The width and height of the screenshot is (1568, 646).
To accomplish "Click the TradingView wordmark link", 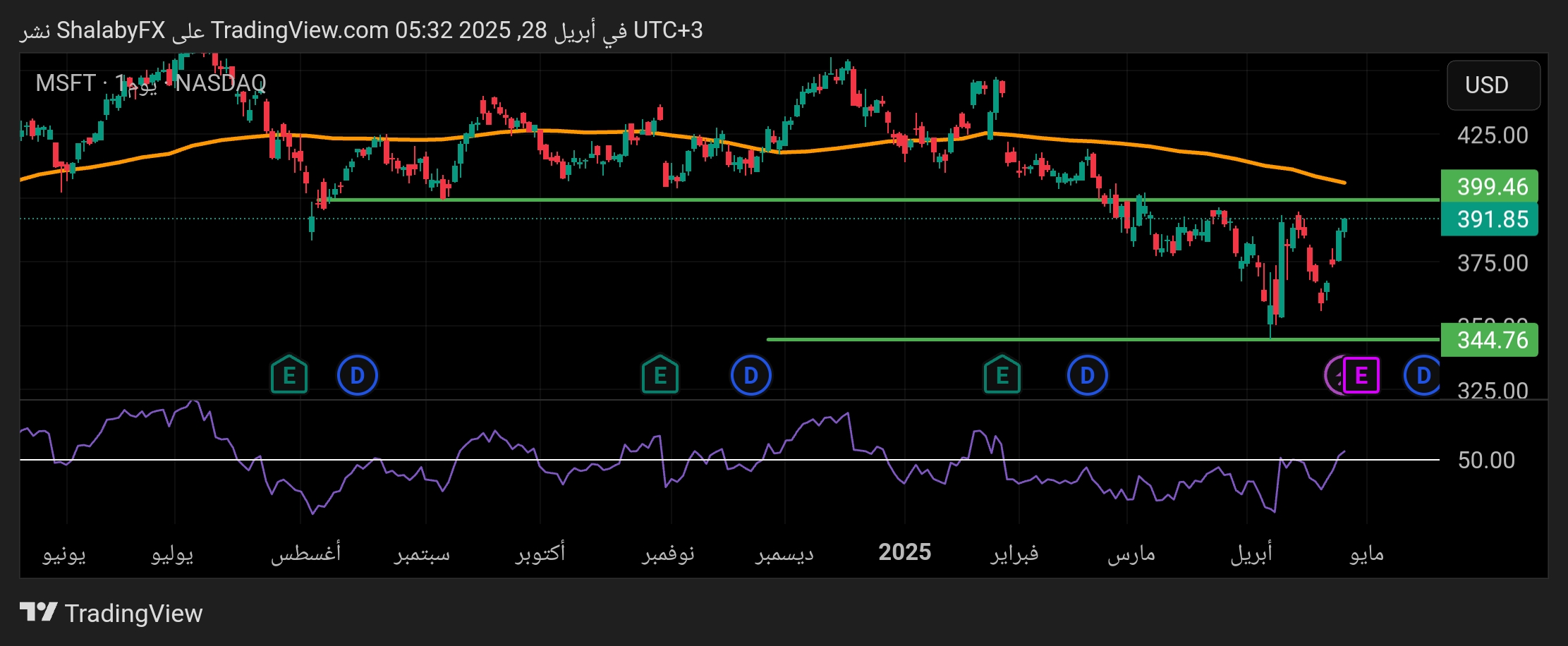I will pyautogui.click(x=133, y=613).
